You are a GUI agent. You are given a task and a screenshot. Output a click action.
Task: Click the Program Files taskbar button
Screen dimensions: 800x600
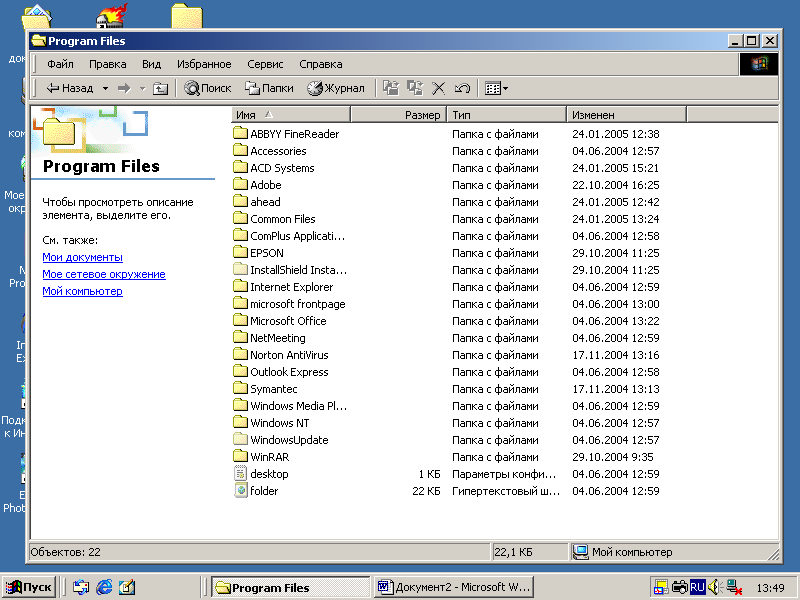(291, 587)
